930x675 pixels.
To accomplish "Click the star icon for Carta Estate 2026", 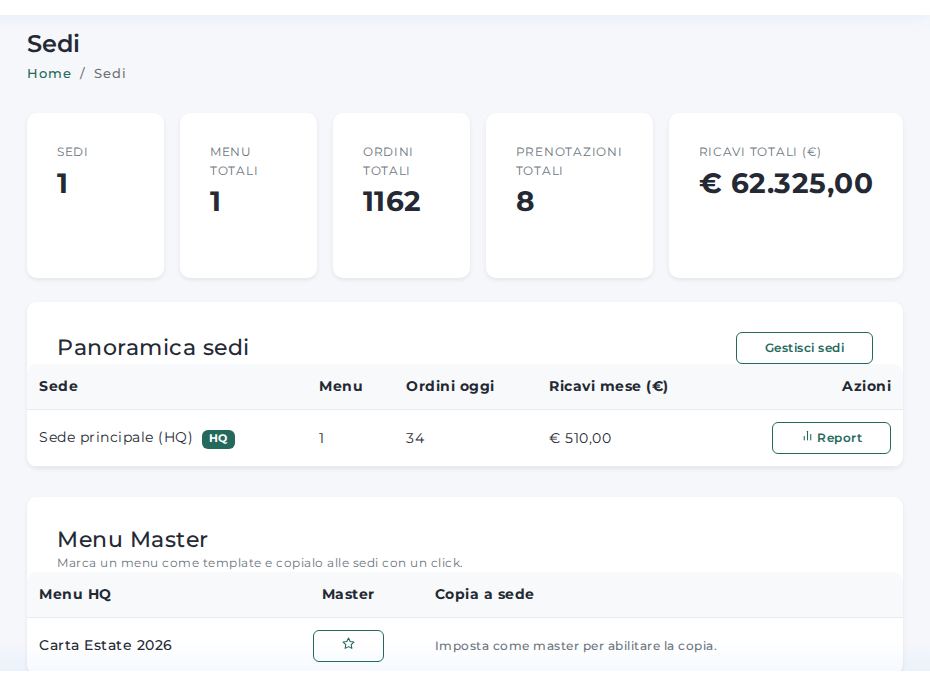I will [348, 645].
